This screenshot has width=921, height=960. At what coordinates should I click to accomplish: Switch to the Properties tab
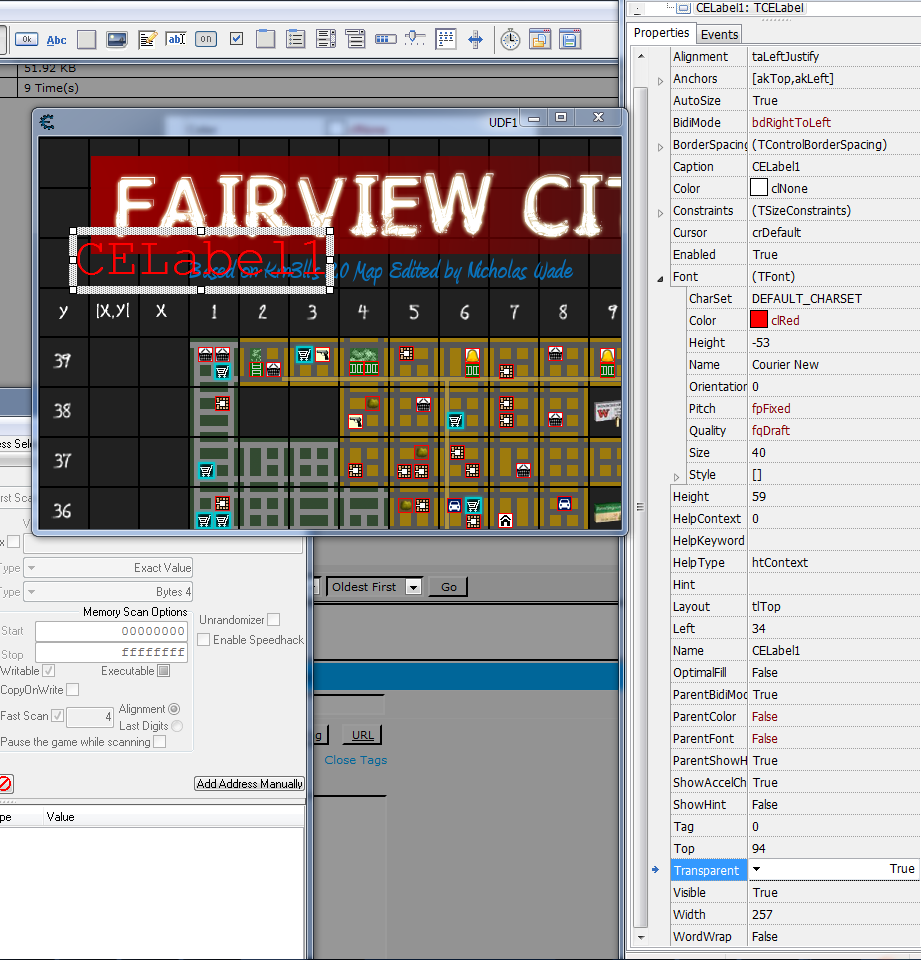(x=661, y=33)
